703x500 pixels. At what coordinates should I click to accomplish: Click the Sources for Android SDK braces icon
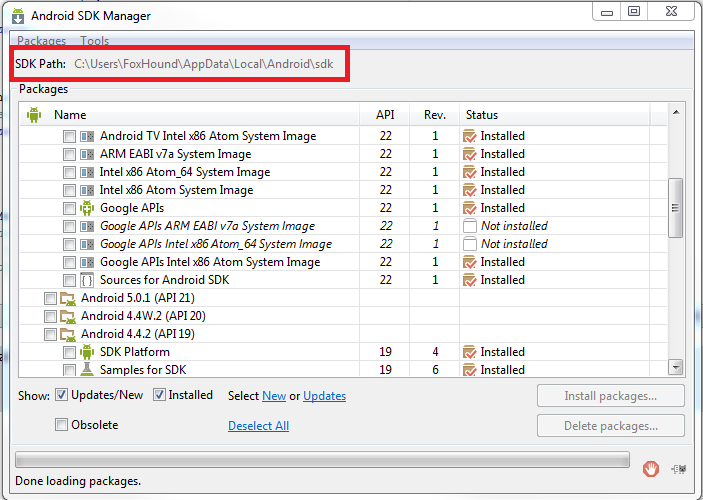87,280
